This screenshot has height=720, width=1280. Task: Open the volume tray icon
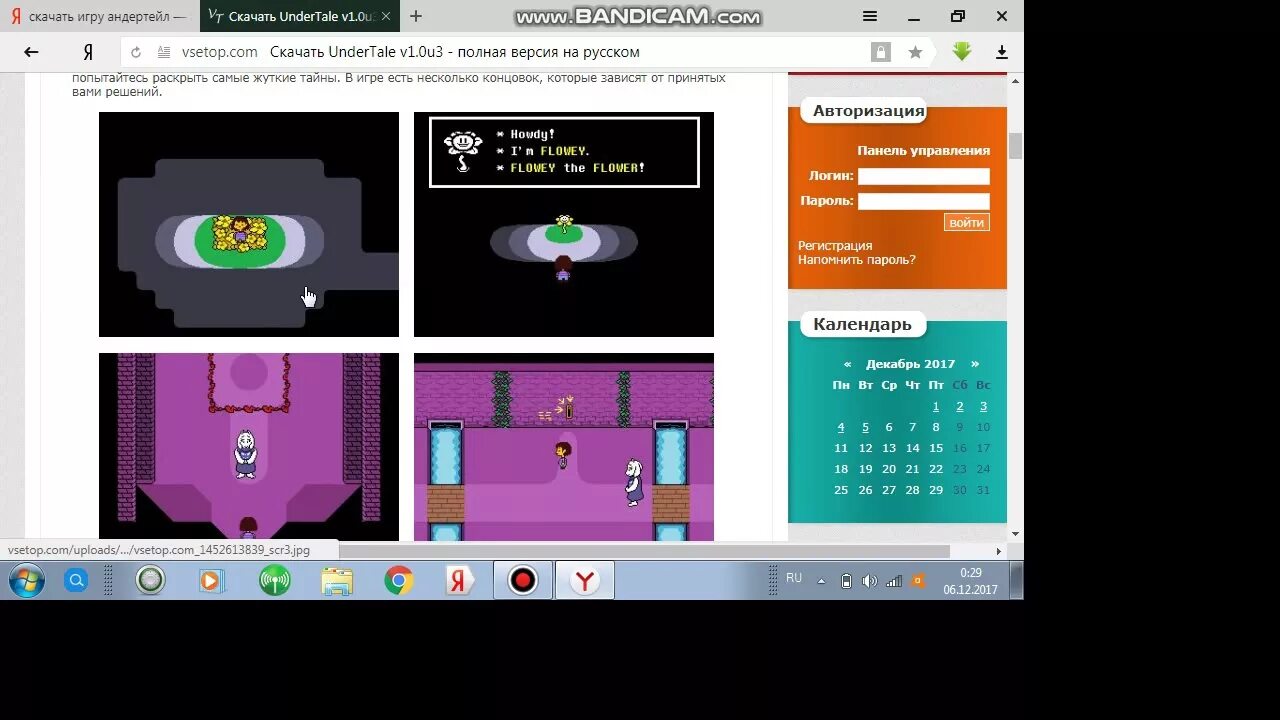869,581
